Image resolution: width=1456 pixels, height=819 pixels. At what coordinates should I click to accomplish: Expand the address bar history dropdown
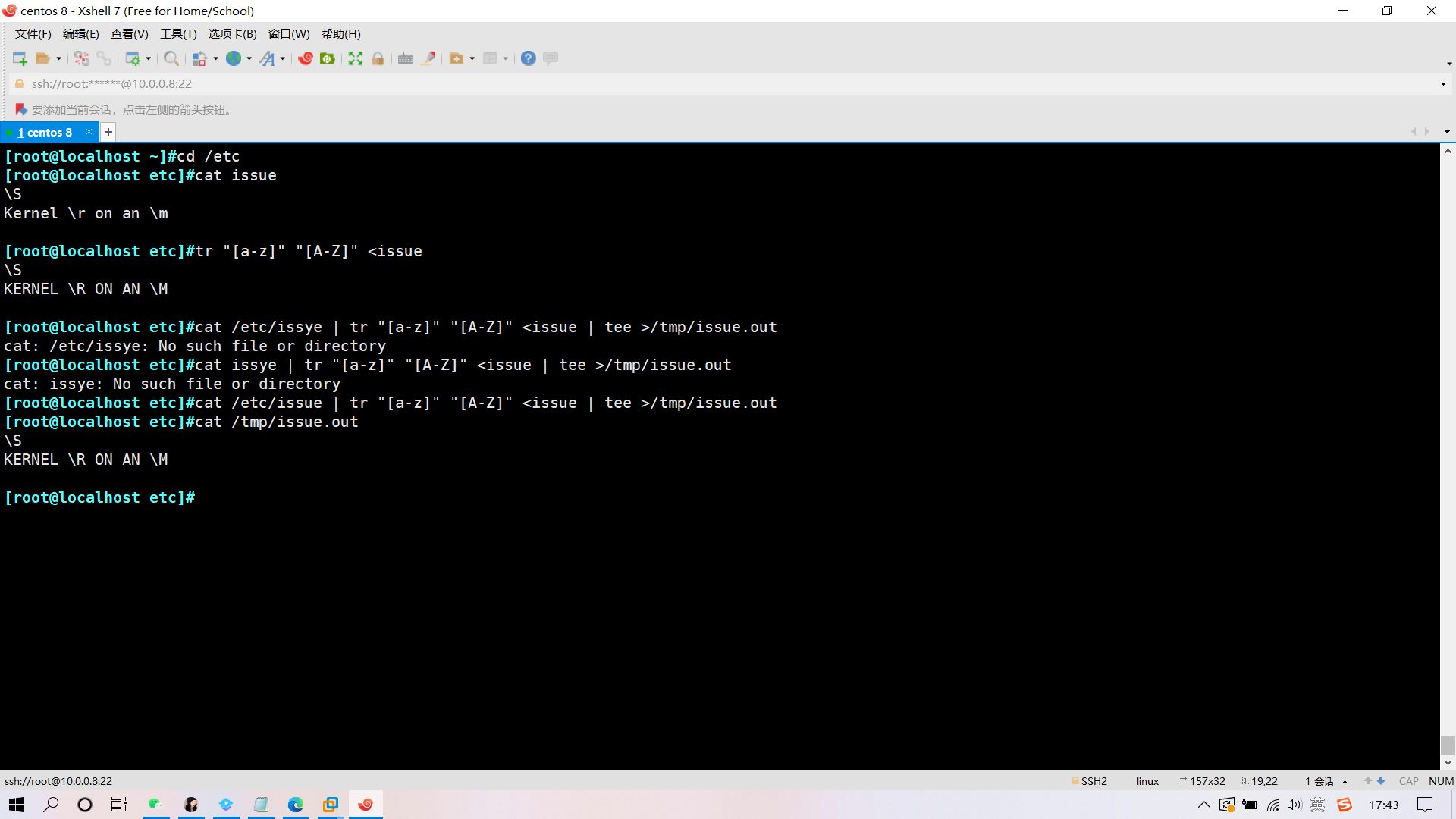pyautogui.click(x=1443, y=84)
